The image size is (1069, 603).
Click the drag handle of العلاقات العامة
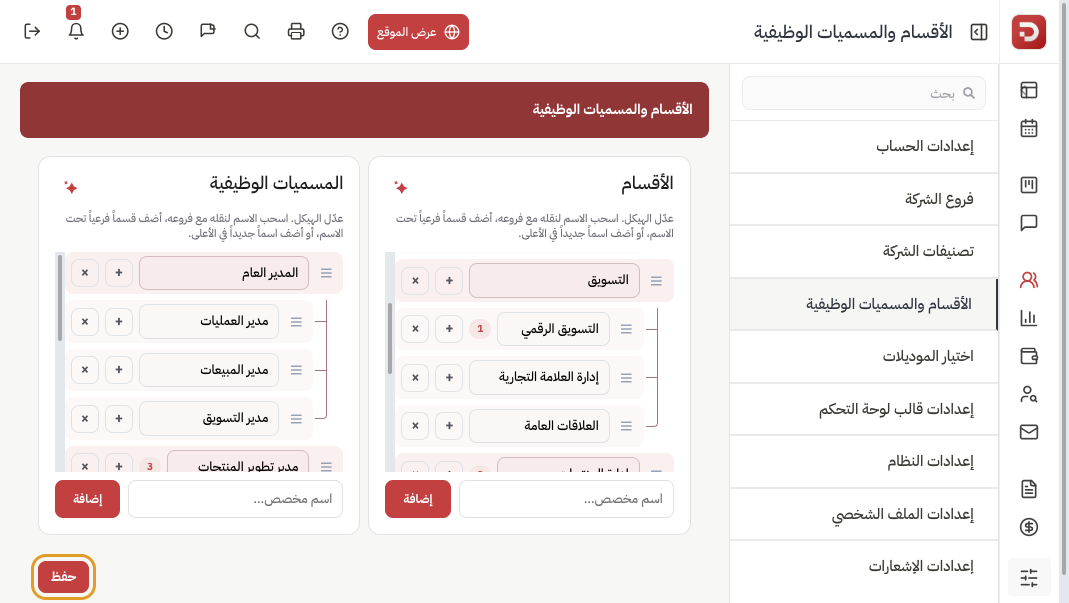point(627,426)
